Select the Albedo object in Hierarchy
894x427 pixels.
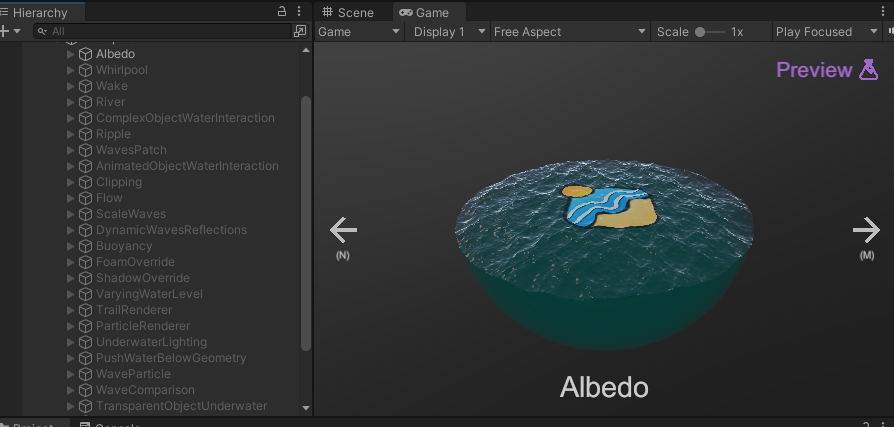coord(115,54)
